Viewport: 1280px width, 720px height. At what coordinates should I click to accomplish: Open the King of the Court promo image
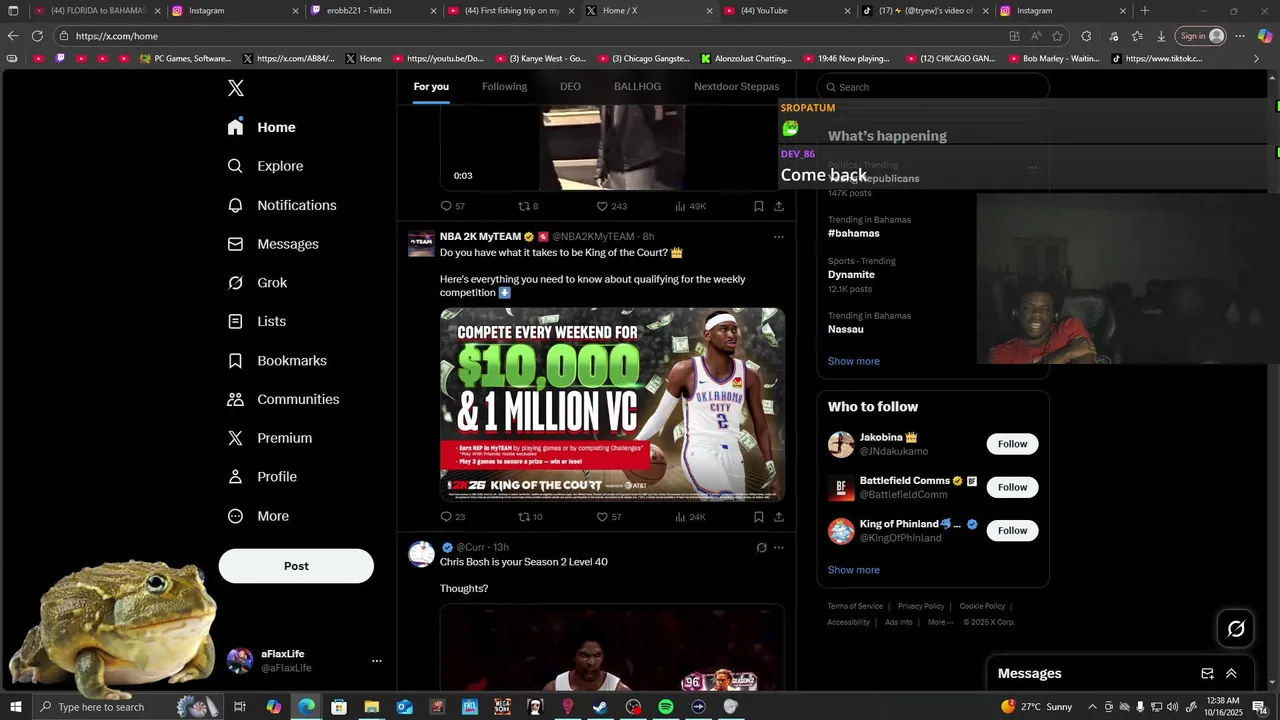tap(612, 404)
